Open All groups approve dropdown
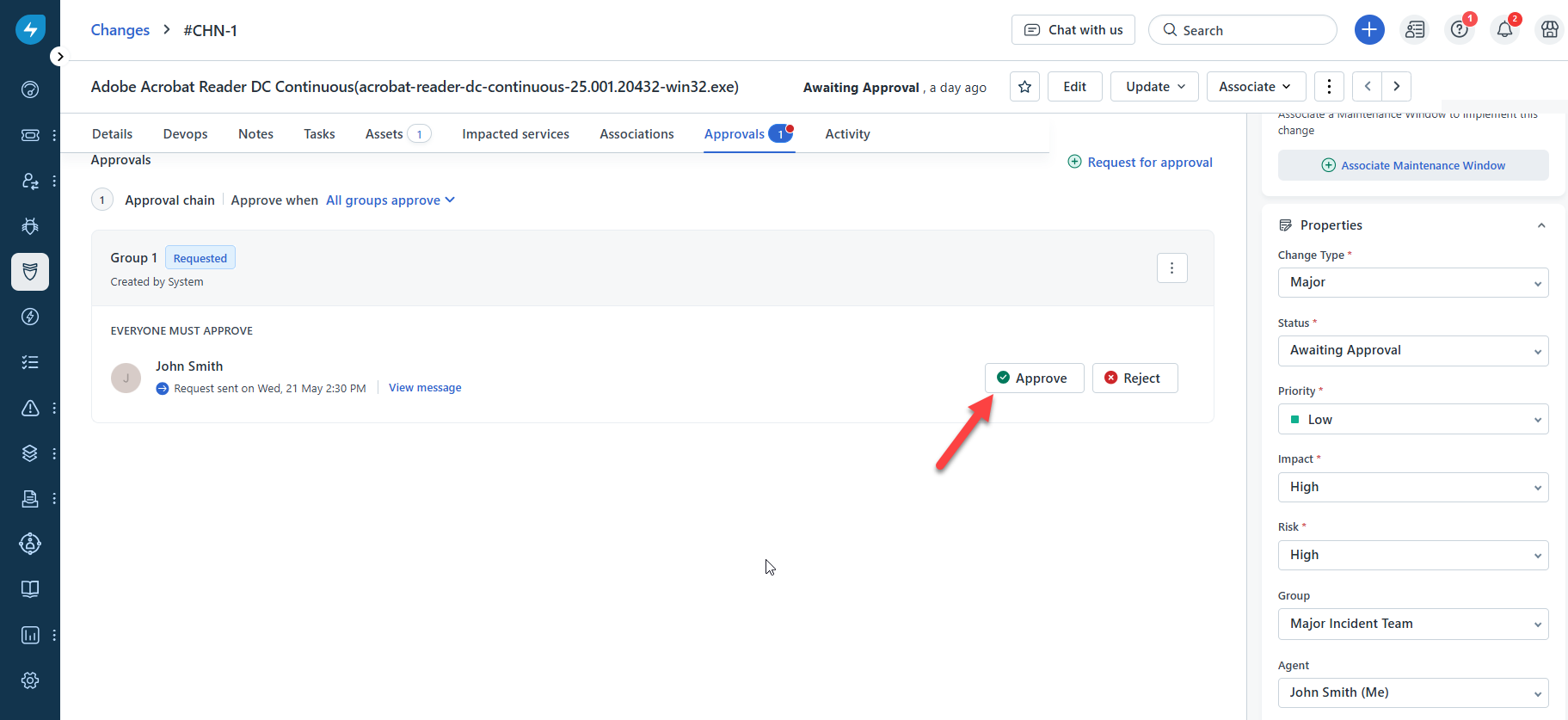Viewport: 1568px width, 720px height. 390,200
